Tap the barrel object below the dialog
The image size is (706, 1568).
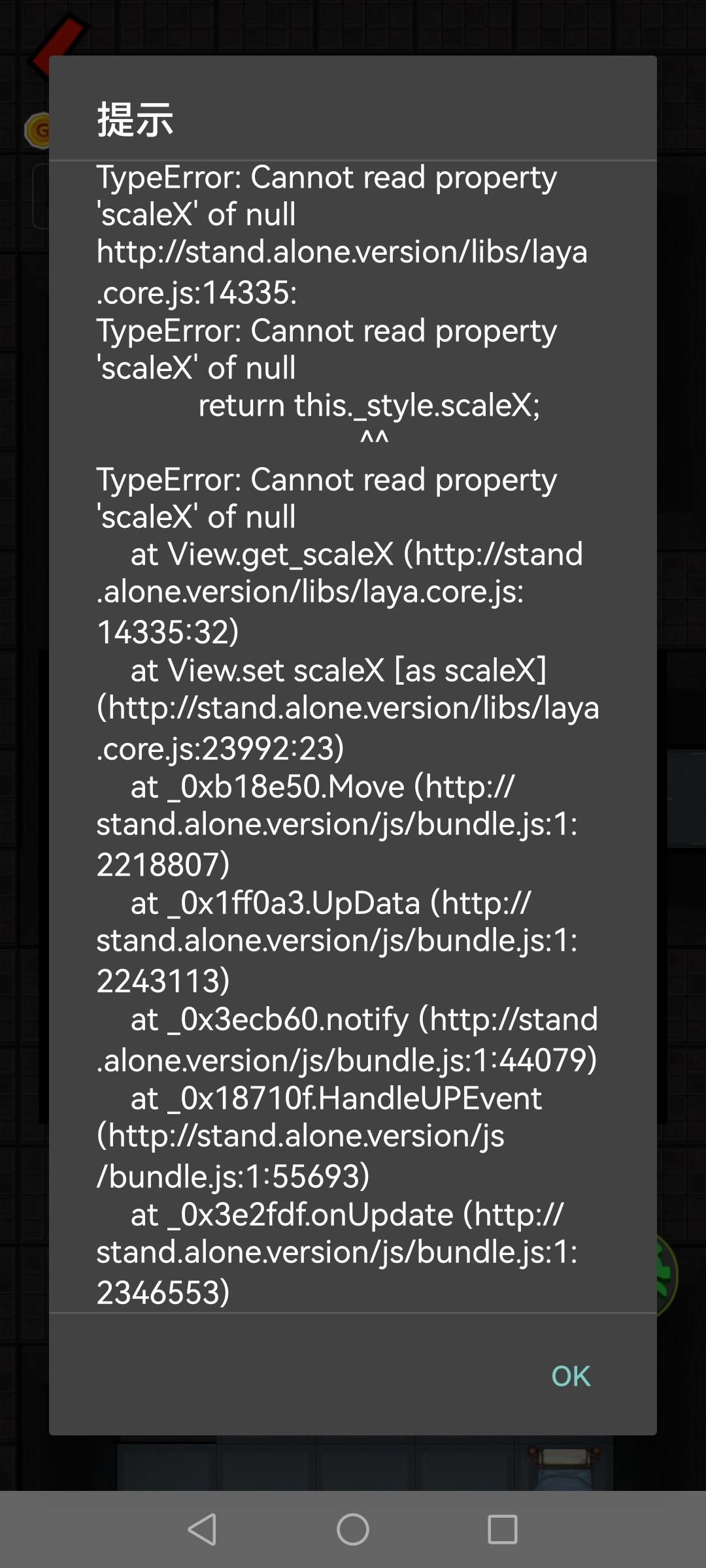[563, 1465]
